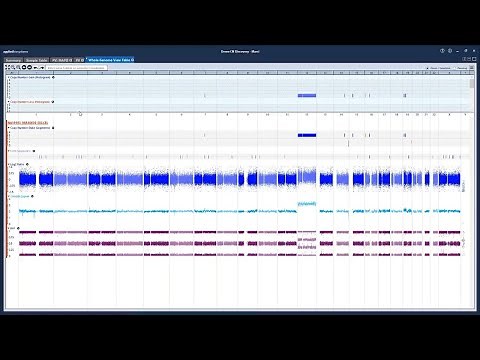The width and height of the screenshot is (480, 360).
Task: Select the Whole Genome View Table tab
Action: [110, 60]
